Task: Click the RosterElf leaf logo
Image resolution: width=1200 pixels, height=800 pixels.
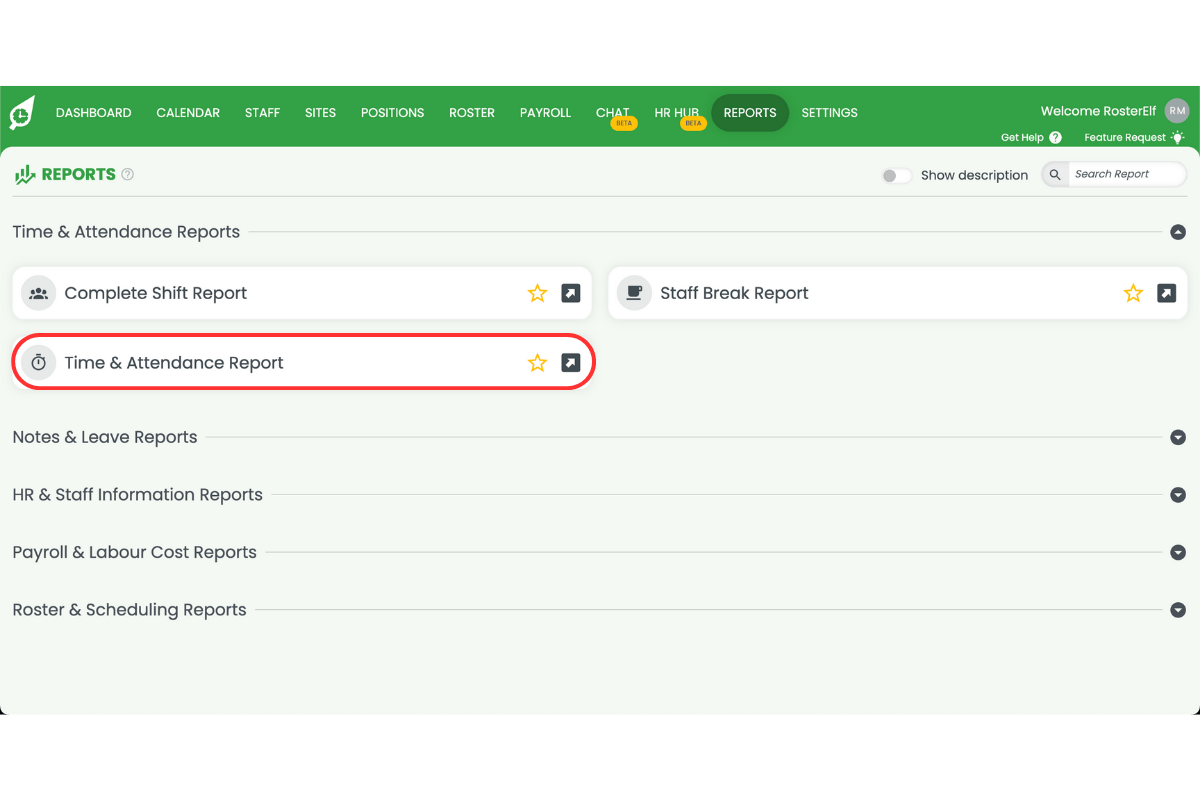Action: (x=21, y=112)
